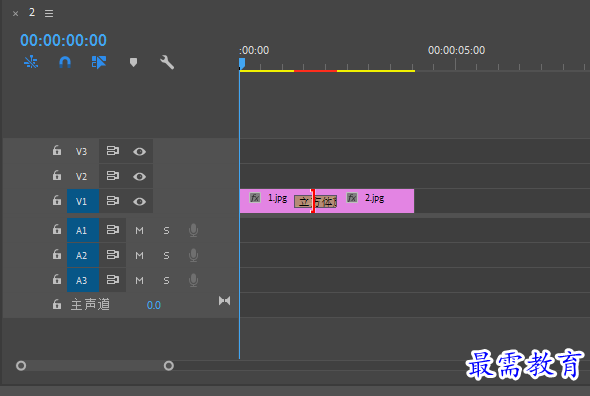The image size is (590, 396).
Task: Toggle lock on track A3
Action: tap(56, 279)
